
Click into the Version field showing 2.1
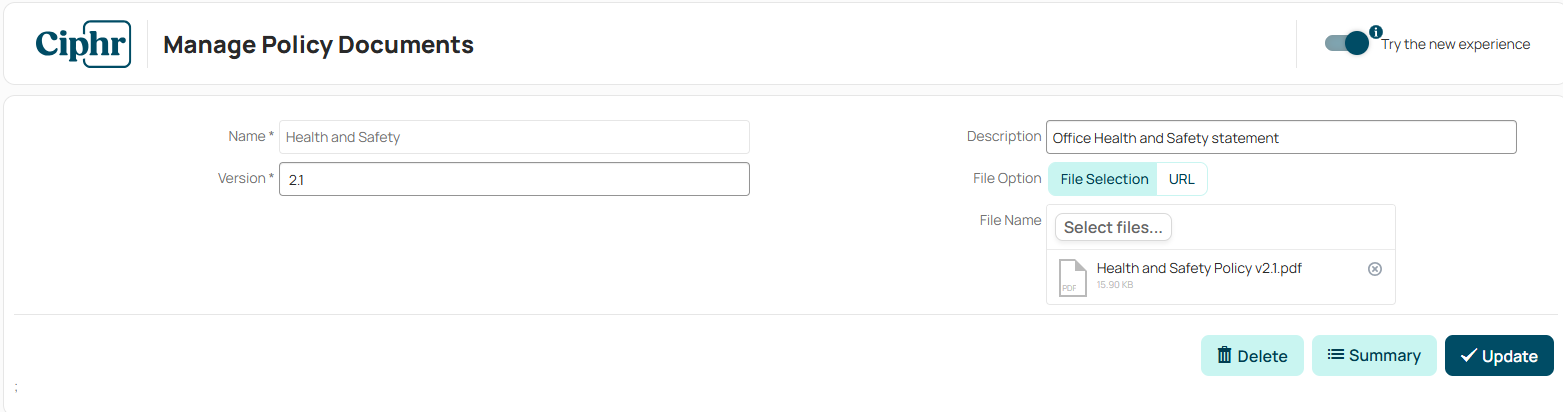point(514,179)
